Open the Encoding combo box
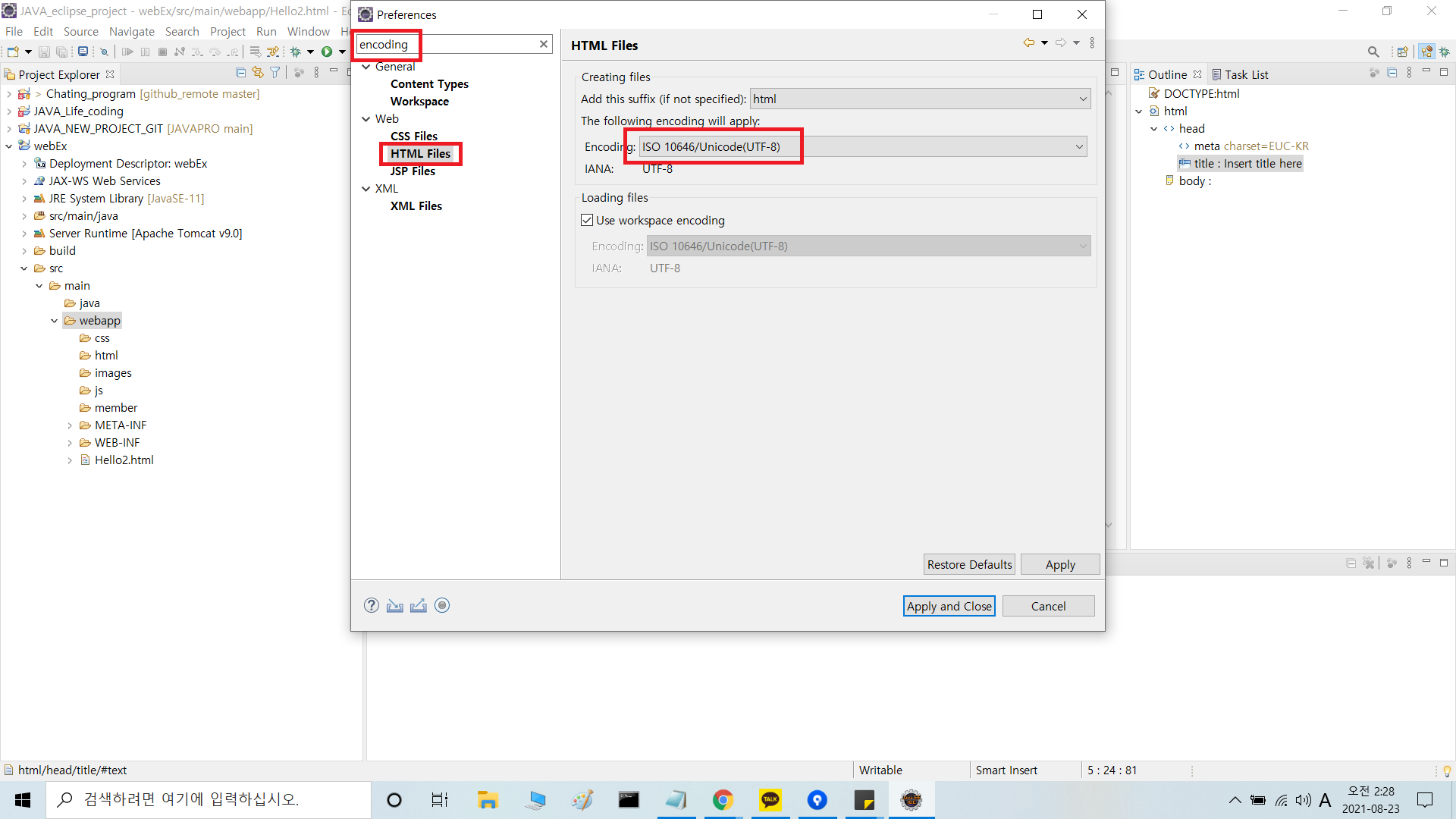 point(1079,146)
